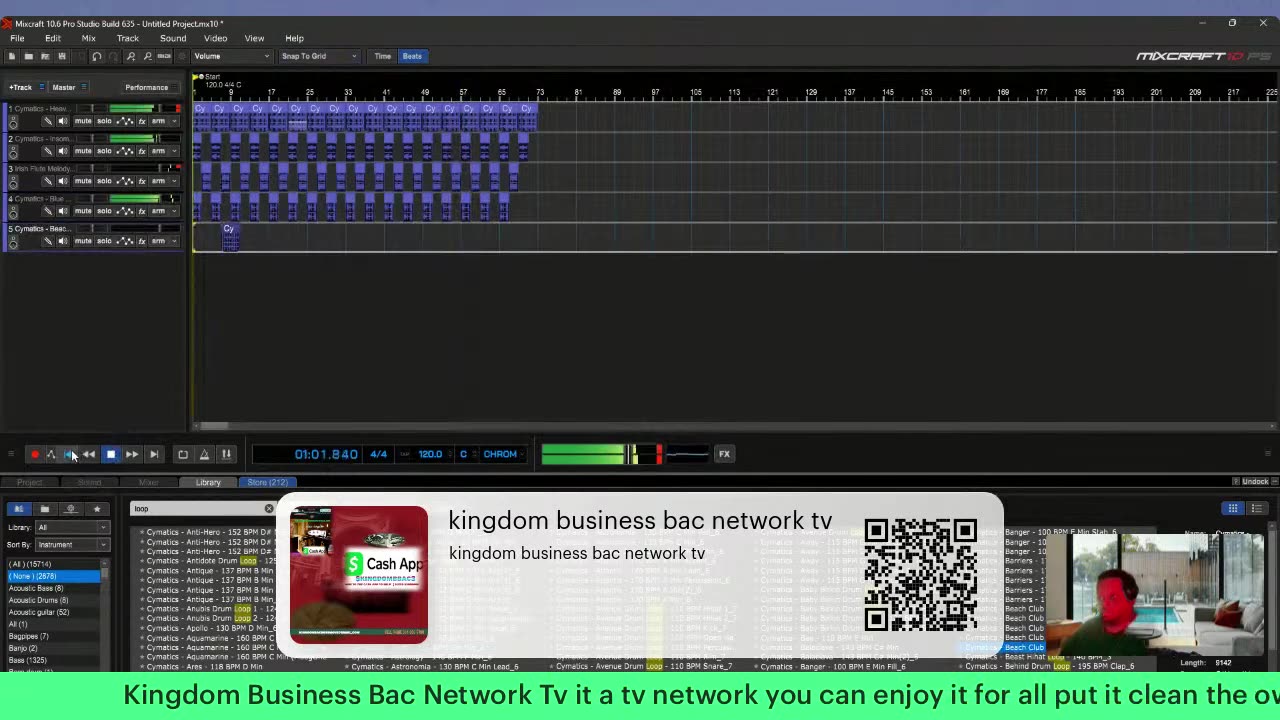Viewport: 1280px width, 720px height.
Task: Open fx for track 3 Irish Flute Melody
Action: tap(142, 181)
